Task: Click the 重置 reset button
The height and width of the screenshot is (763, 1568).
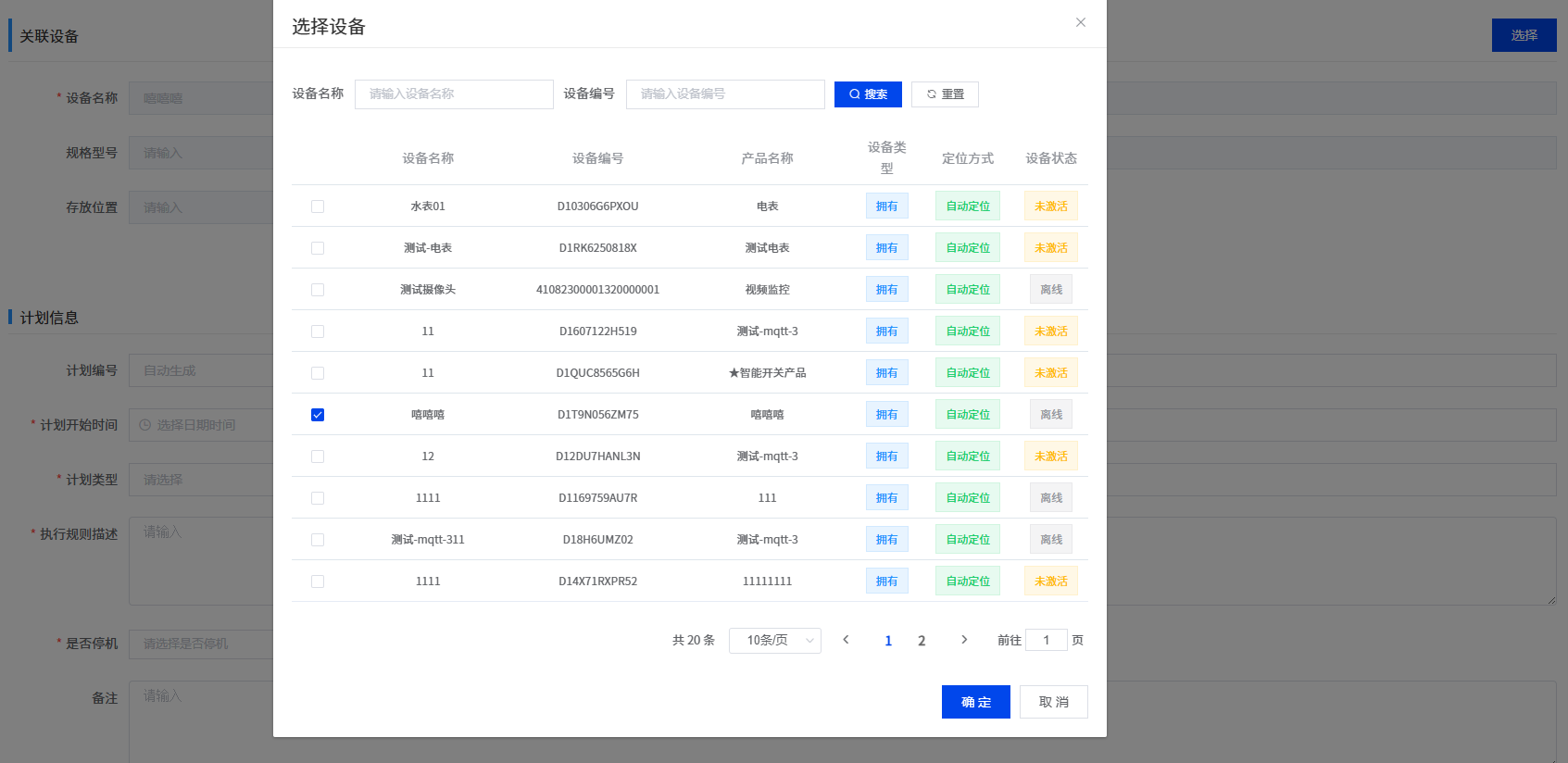Action: tap(945, 94)
